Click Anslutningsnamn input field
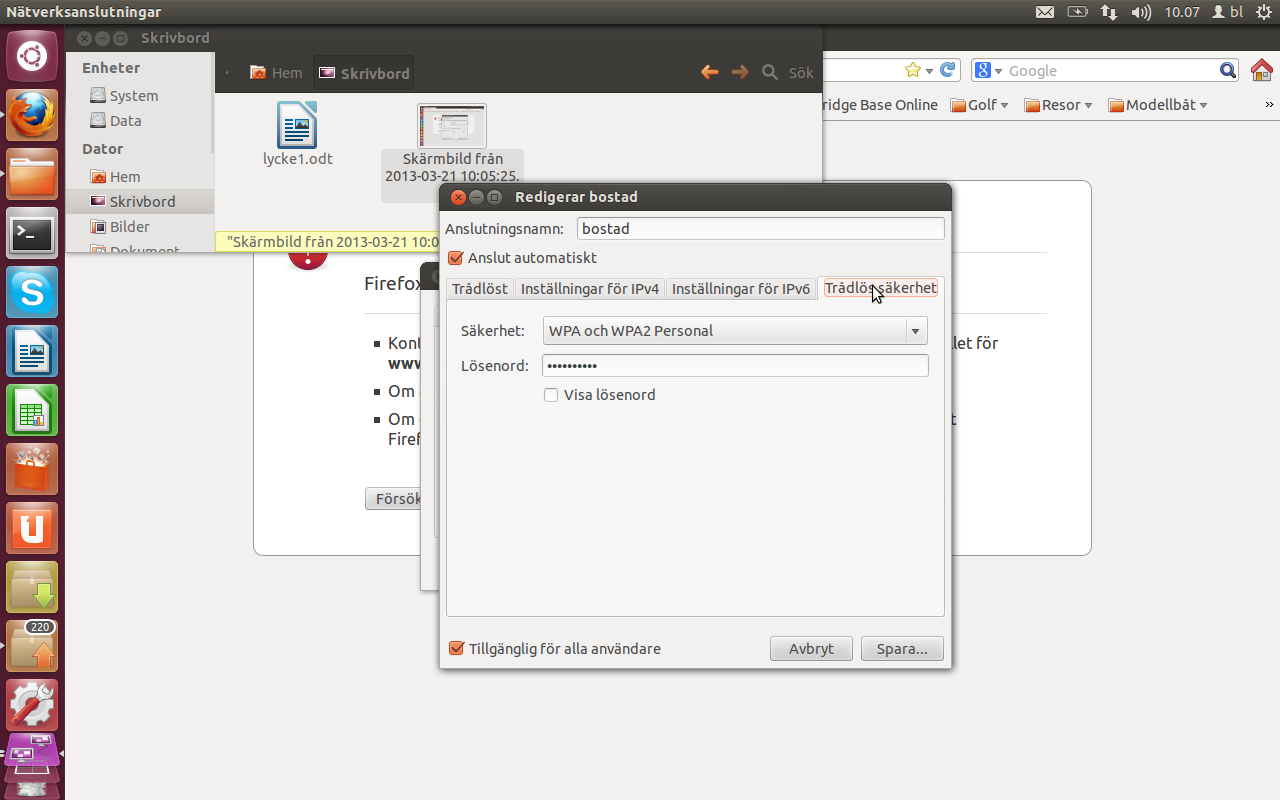This screenshot has height=800, width=1280. 761,229
